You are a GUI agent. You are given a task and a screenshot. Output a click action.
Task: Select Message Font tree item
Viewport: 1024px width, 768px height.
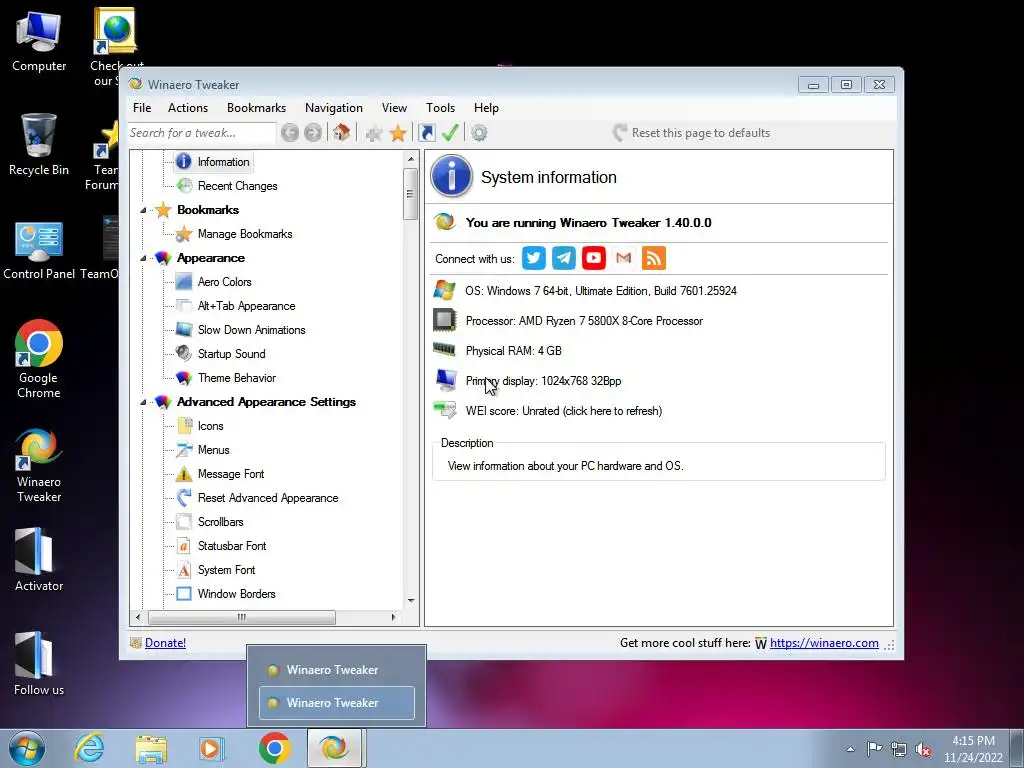(x=231, y=474)
